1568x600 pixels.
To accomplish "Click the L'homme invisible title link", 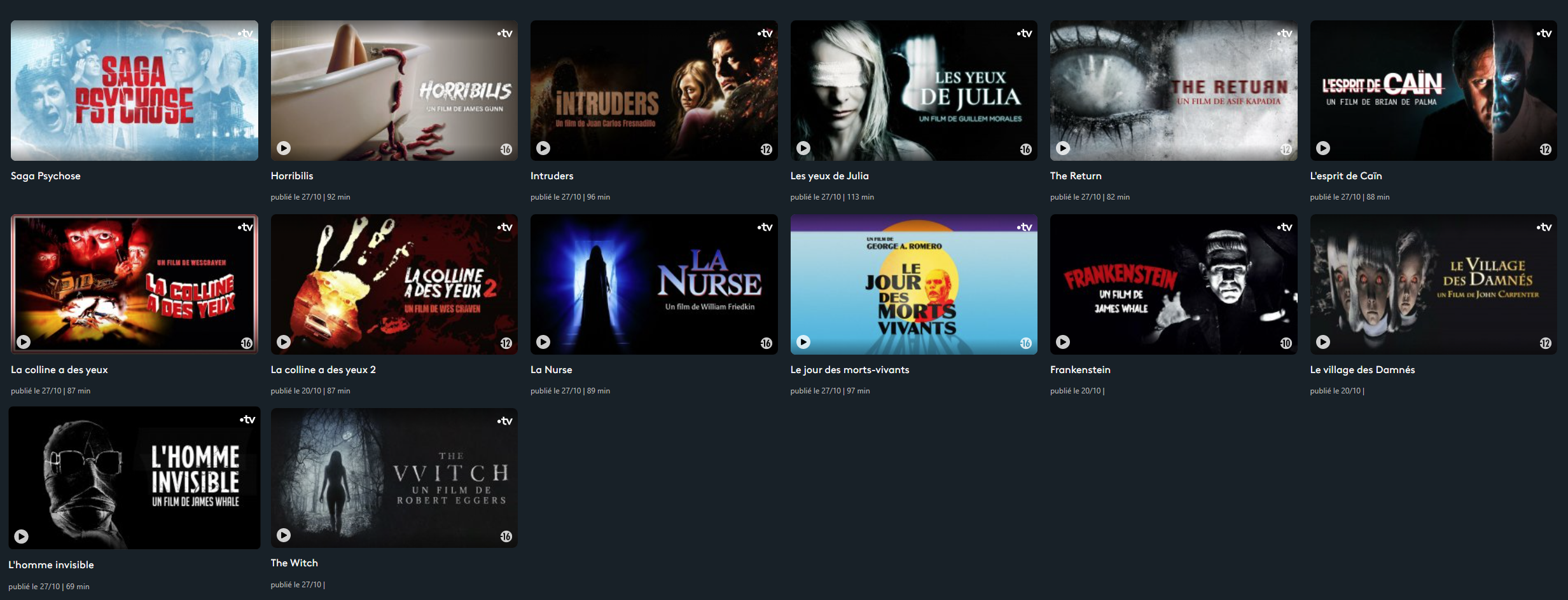I will point(51,565).
